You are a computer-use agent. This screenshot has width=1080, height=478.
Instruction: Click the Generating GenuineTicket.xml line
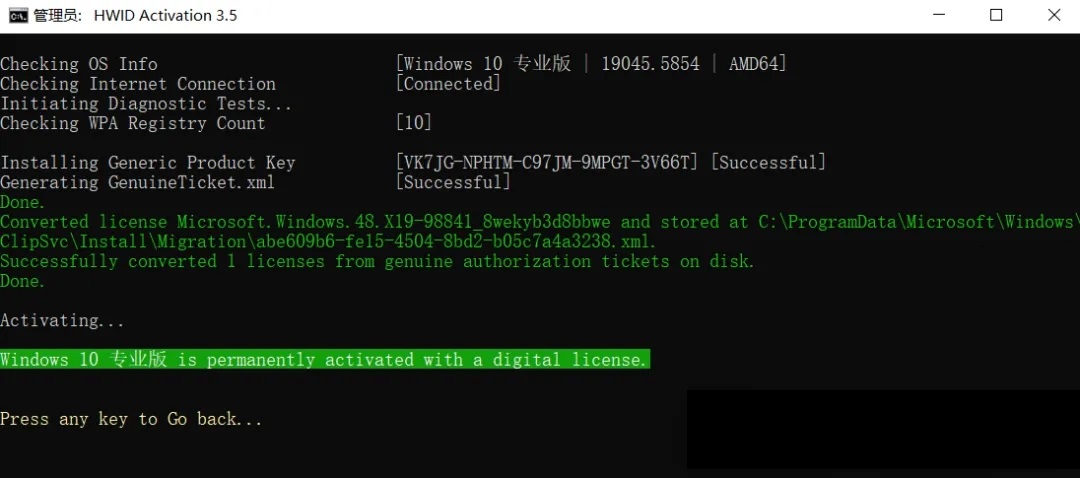137,182
